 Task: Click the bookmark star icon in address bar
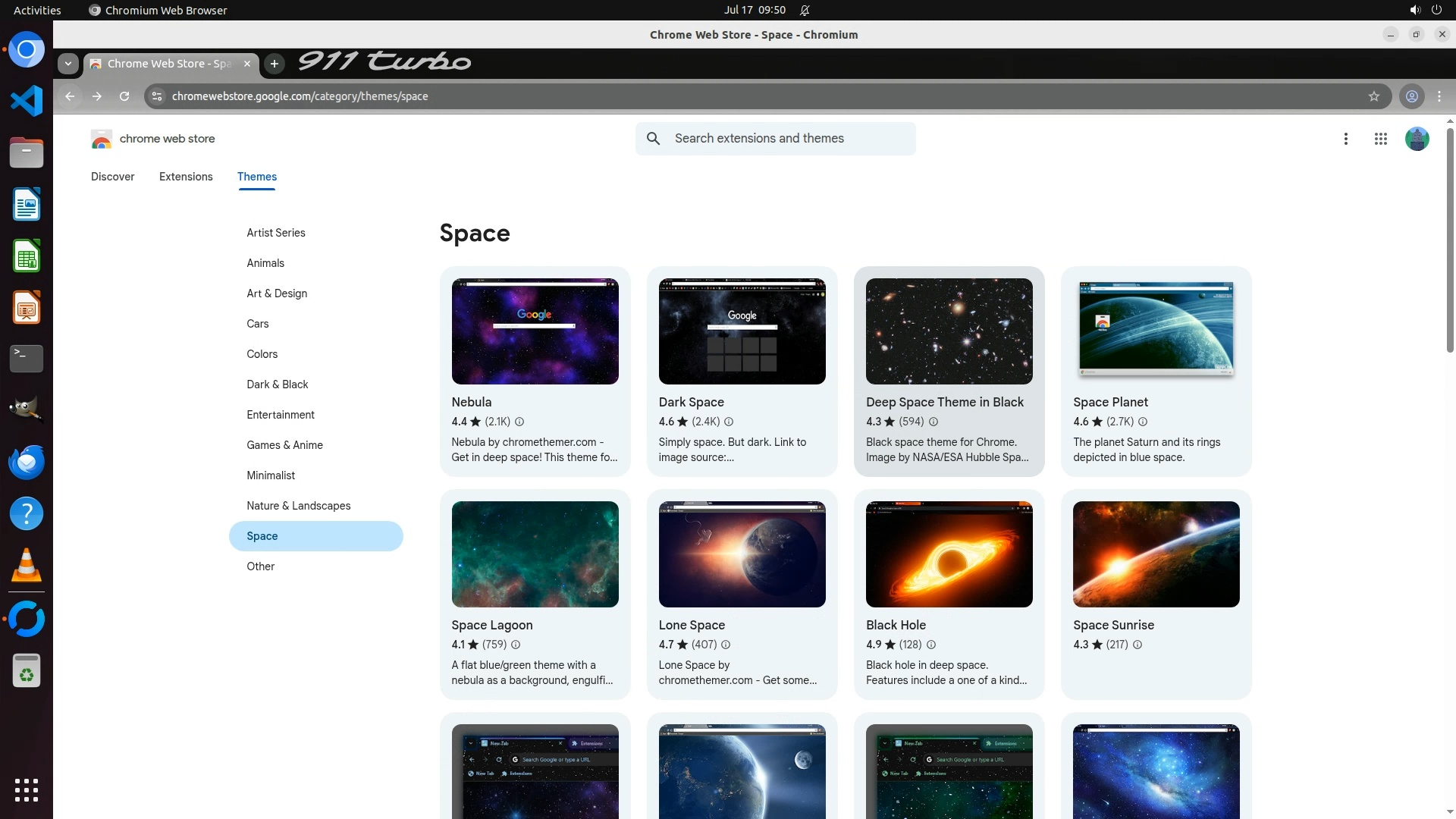[x=1373, y=96]
